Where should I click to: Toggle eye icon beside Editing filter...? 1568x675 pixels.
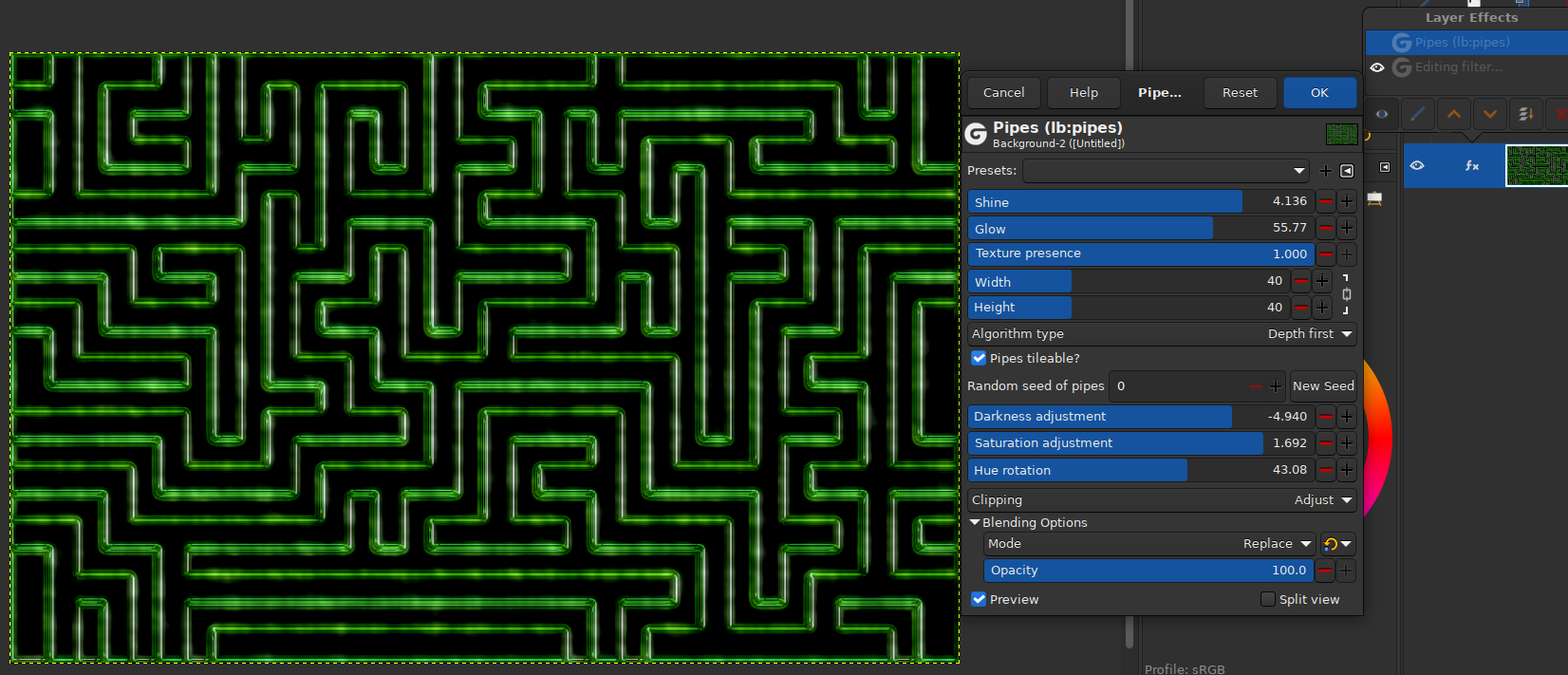click(x=1377, y=67)
